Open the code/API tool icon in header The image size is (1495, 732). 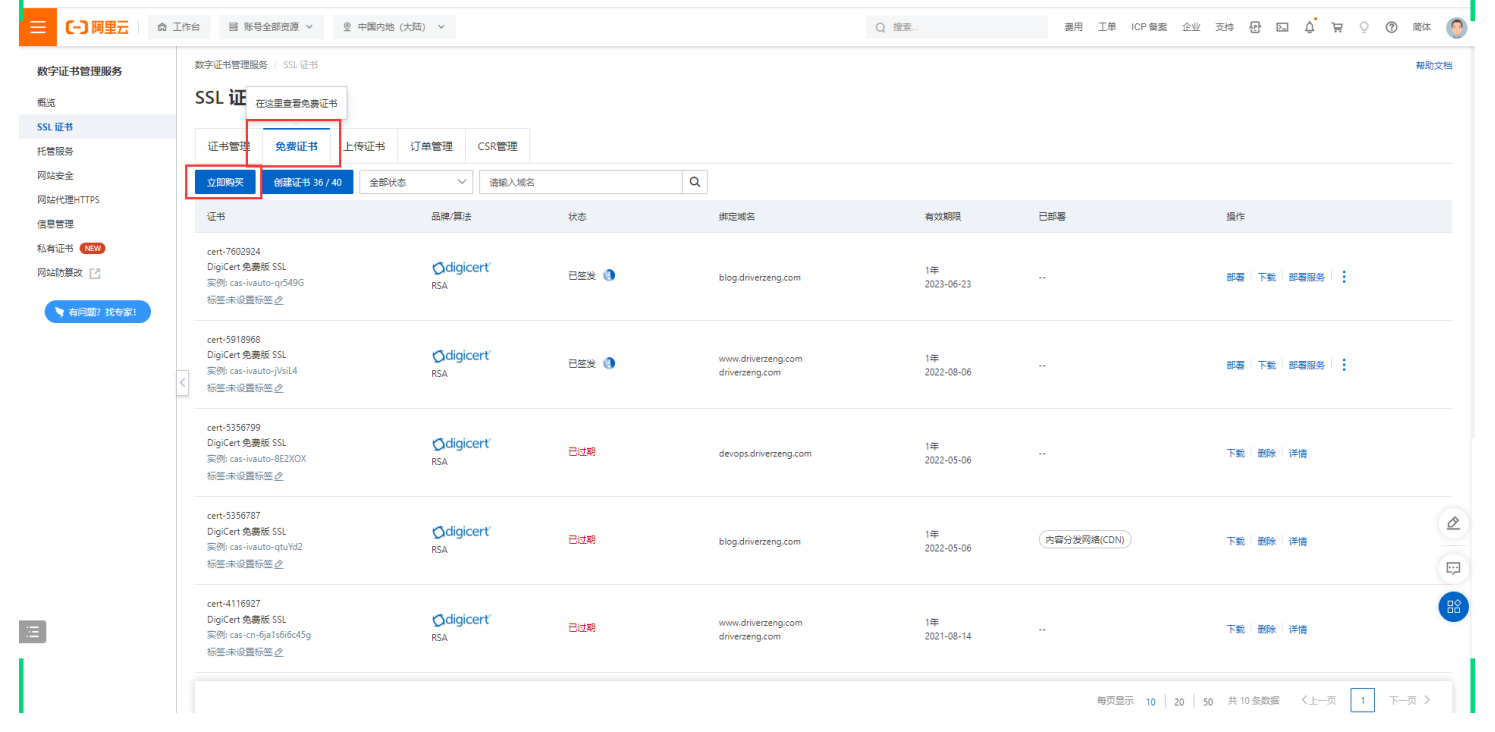[1255, 27]
